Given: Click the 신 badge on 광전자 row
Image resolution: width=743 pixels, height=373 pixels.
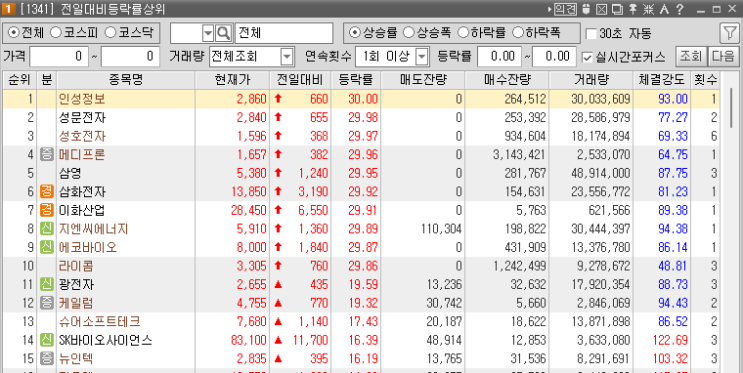Looking at the screenshot, I should click(46, 284).
